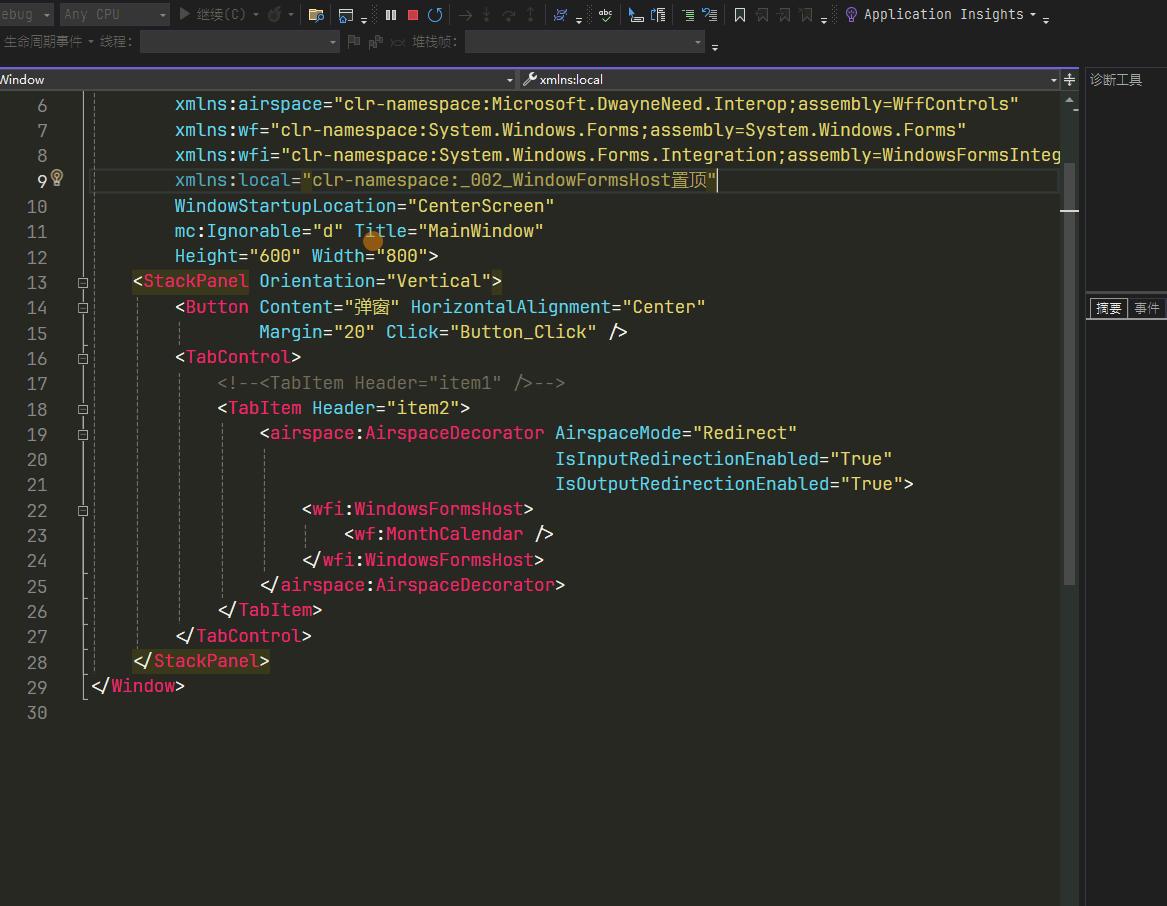Click the select element pointer icon

coord(636,14)
